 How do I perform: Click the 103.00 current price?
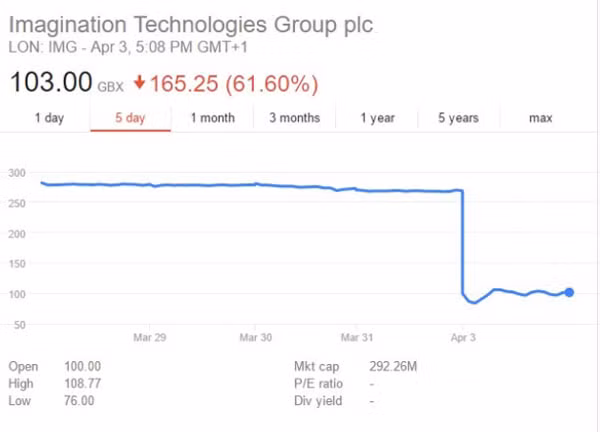click(50, 81)
